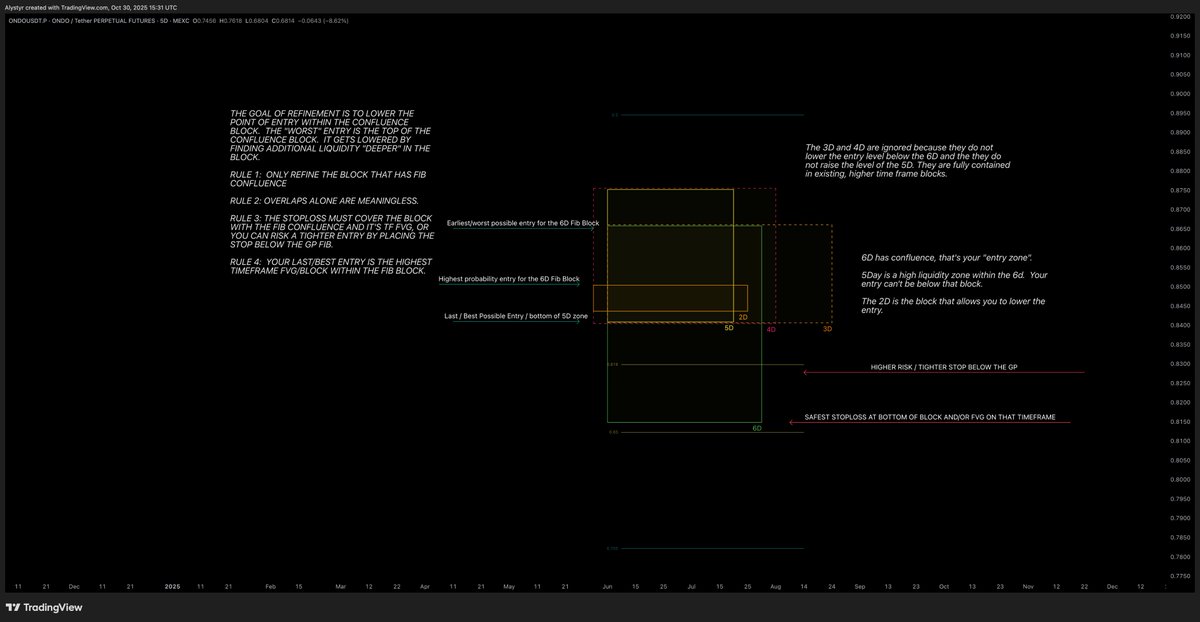Select the 2D block label
The height and width of the screenshot is (622, 1200).
[x=743, y=317]
